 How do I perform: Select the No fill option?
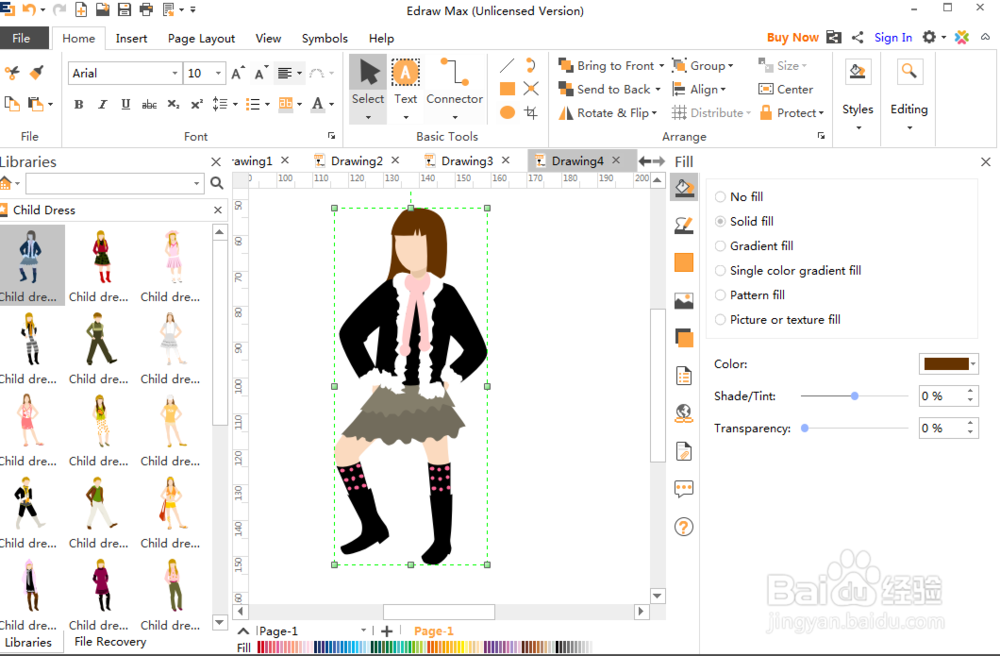pyautogui.click(x=721, y=197)
